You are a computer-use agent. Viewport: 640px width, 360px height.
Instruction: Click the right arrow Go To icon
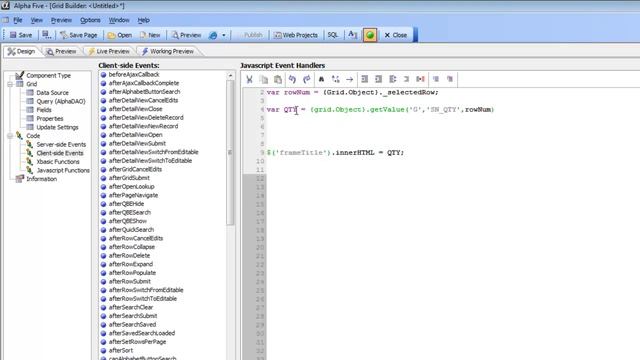coord(350,79)
